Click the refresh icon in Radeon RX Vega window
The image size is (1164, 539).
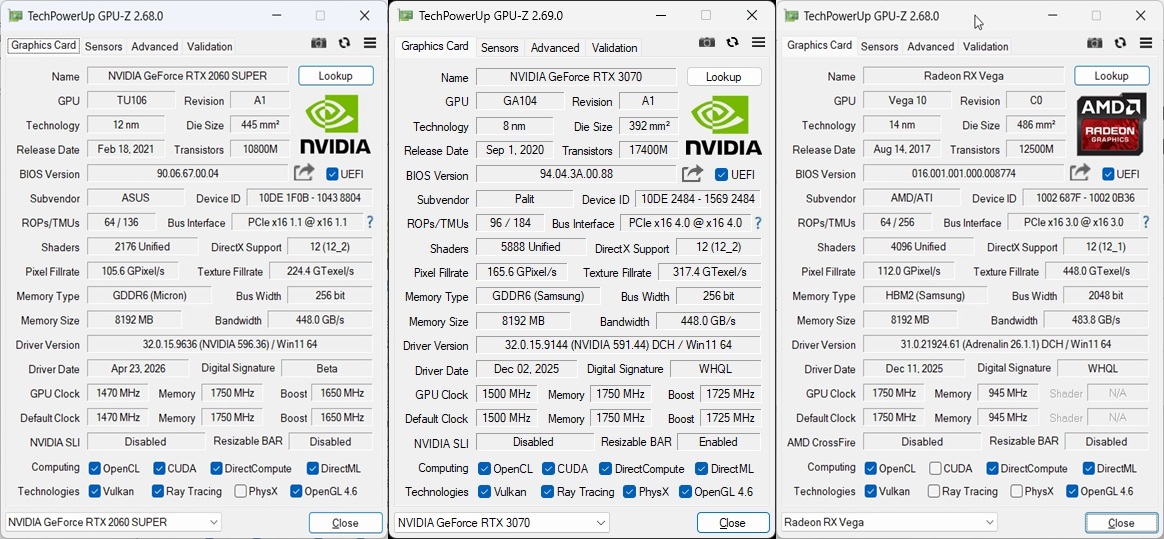pyautogui.click(x=1120, y=43)
